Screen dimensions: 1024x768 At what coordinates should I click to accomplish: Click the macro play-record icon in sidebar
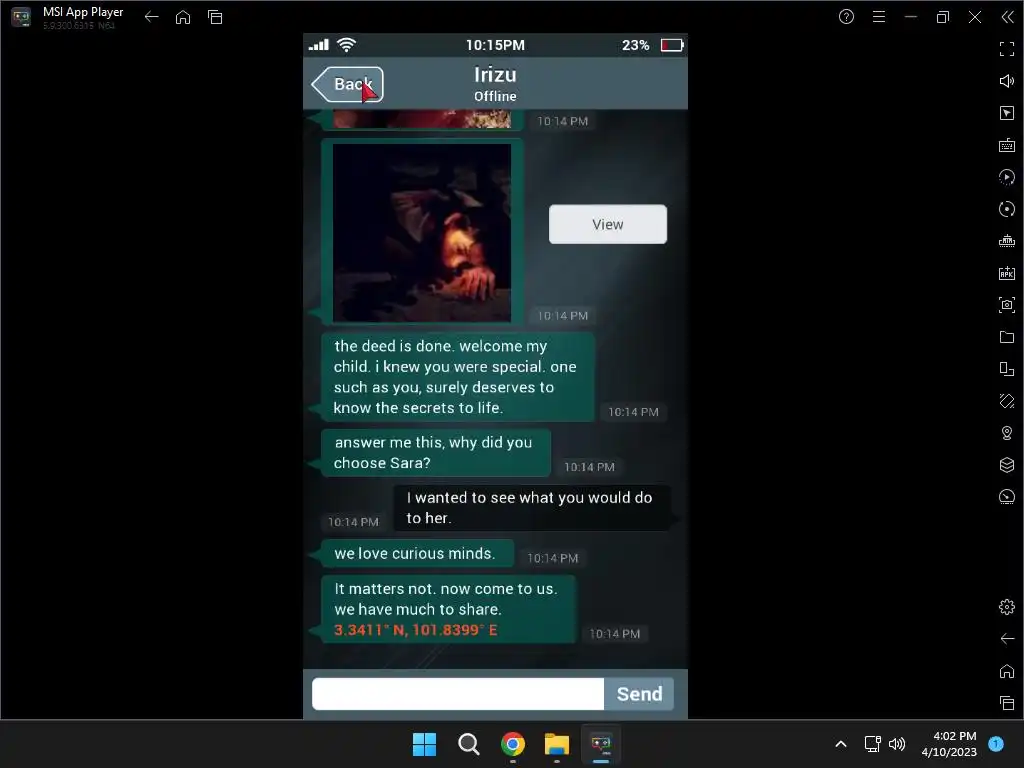[x=1007, y=177]
